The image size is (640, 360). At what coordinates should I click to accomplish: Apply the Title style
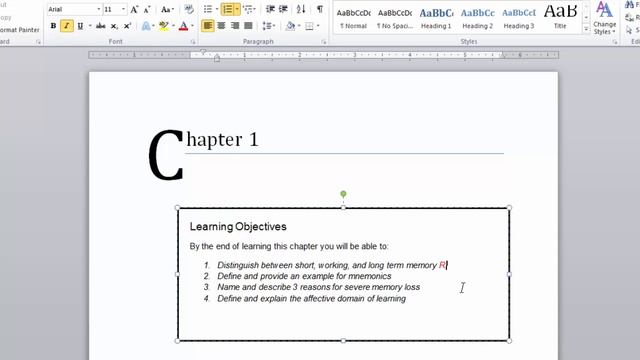(x=560, y=18)
